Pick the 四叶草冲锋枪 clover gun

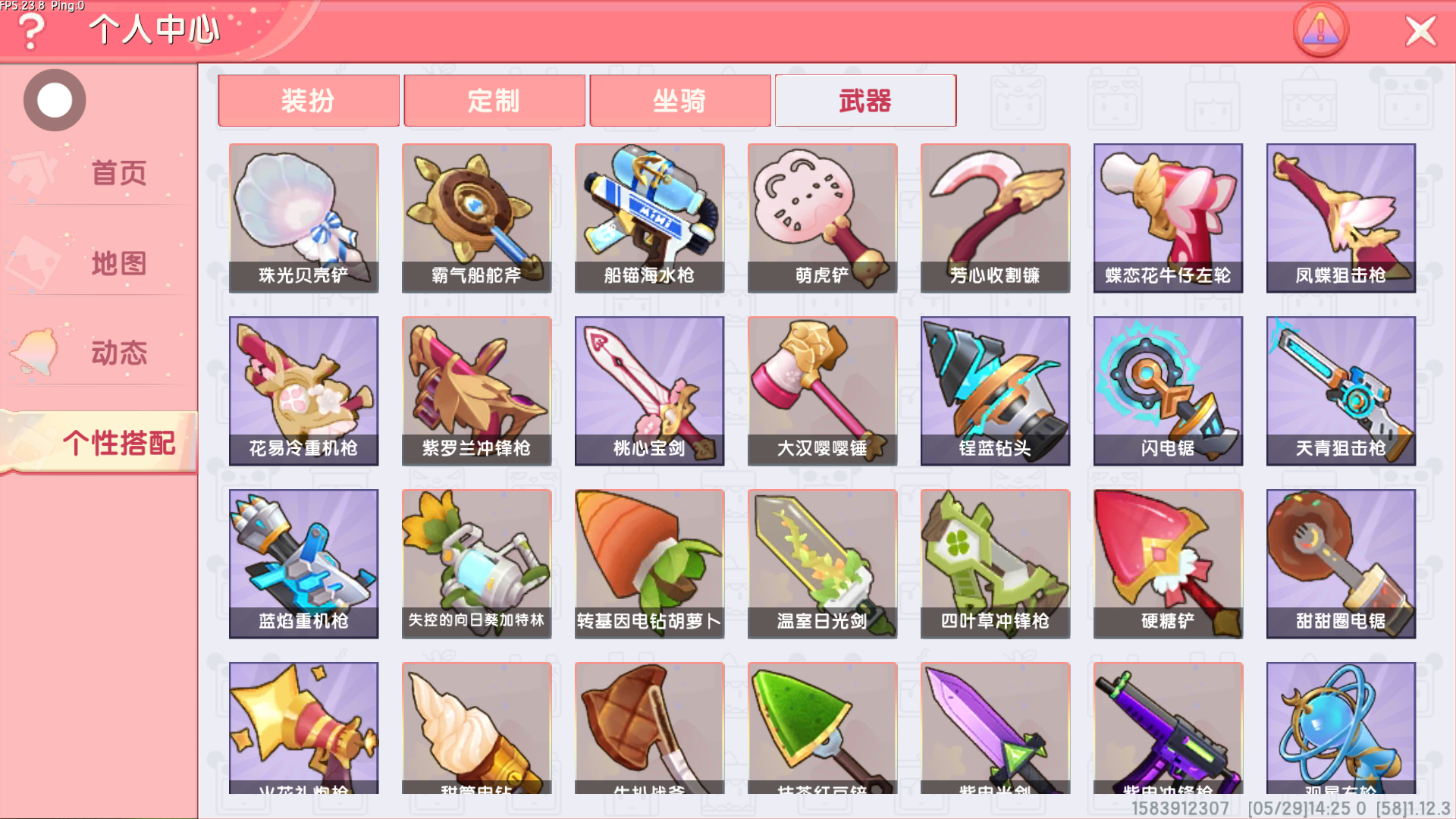coord(995,563)
